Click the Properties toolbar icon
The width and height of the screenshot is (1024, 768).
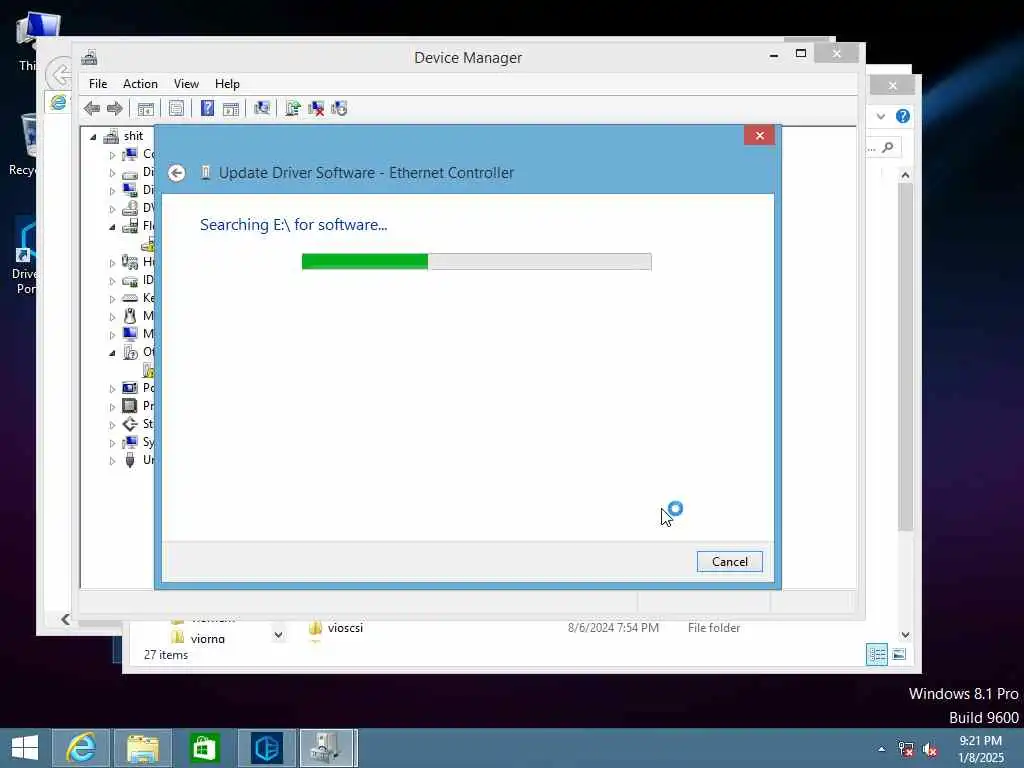[x=176, y=108]
